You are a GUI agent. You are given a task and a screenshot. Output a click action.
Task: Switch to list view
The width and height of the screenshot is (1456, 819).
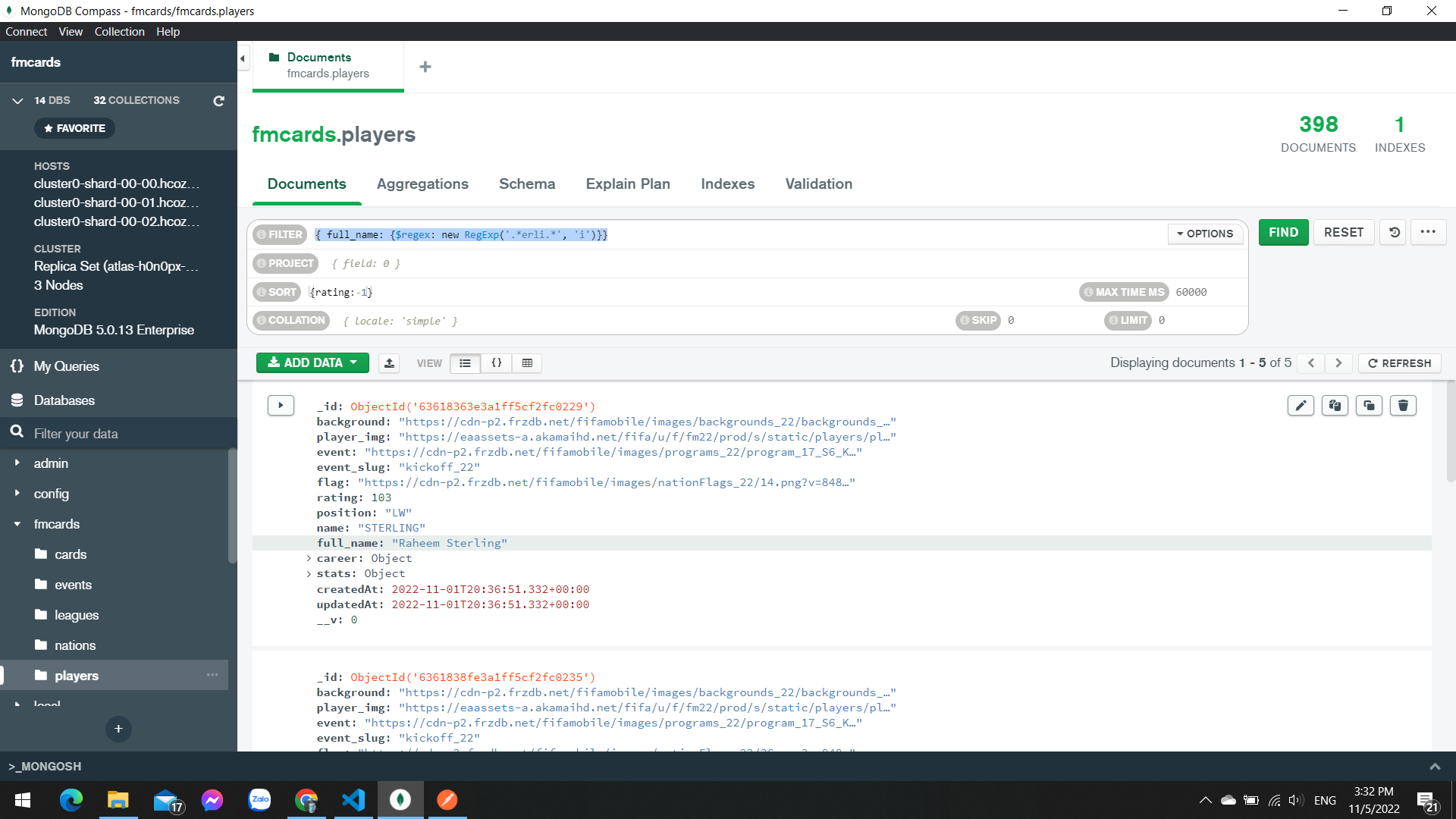click(465, 363)
